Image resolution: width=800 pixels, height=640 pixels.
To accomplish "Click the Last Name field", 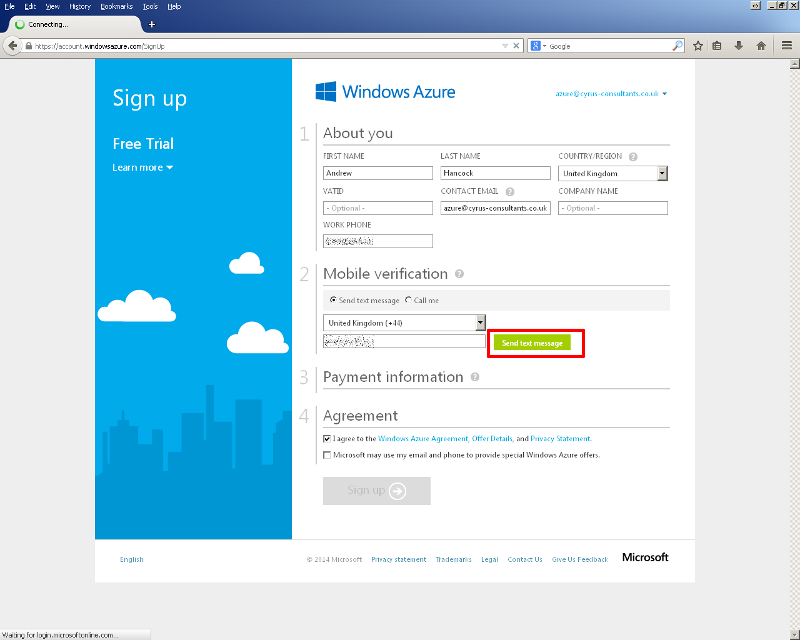I will coord(495,173).
